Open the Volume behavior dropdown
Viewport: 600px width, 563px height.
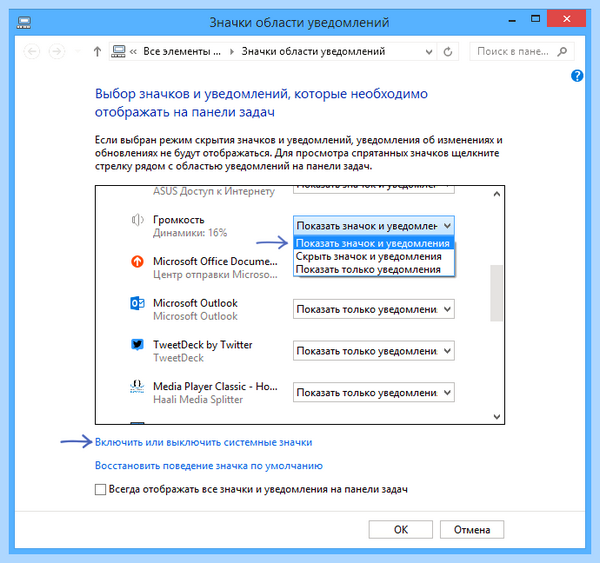(373, 226)
